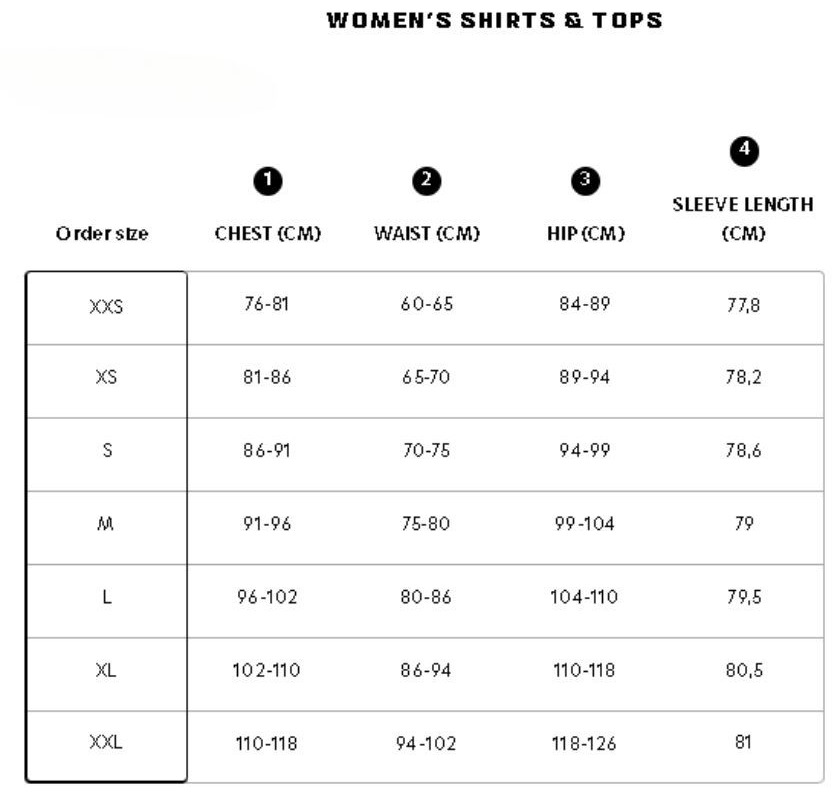Click the Order size header label
This screenshot has width=840, height=801.
point(102,234)
